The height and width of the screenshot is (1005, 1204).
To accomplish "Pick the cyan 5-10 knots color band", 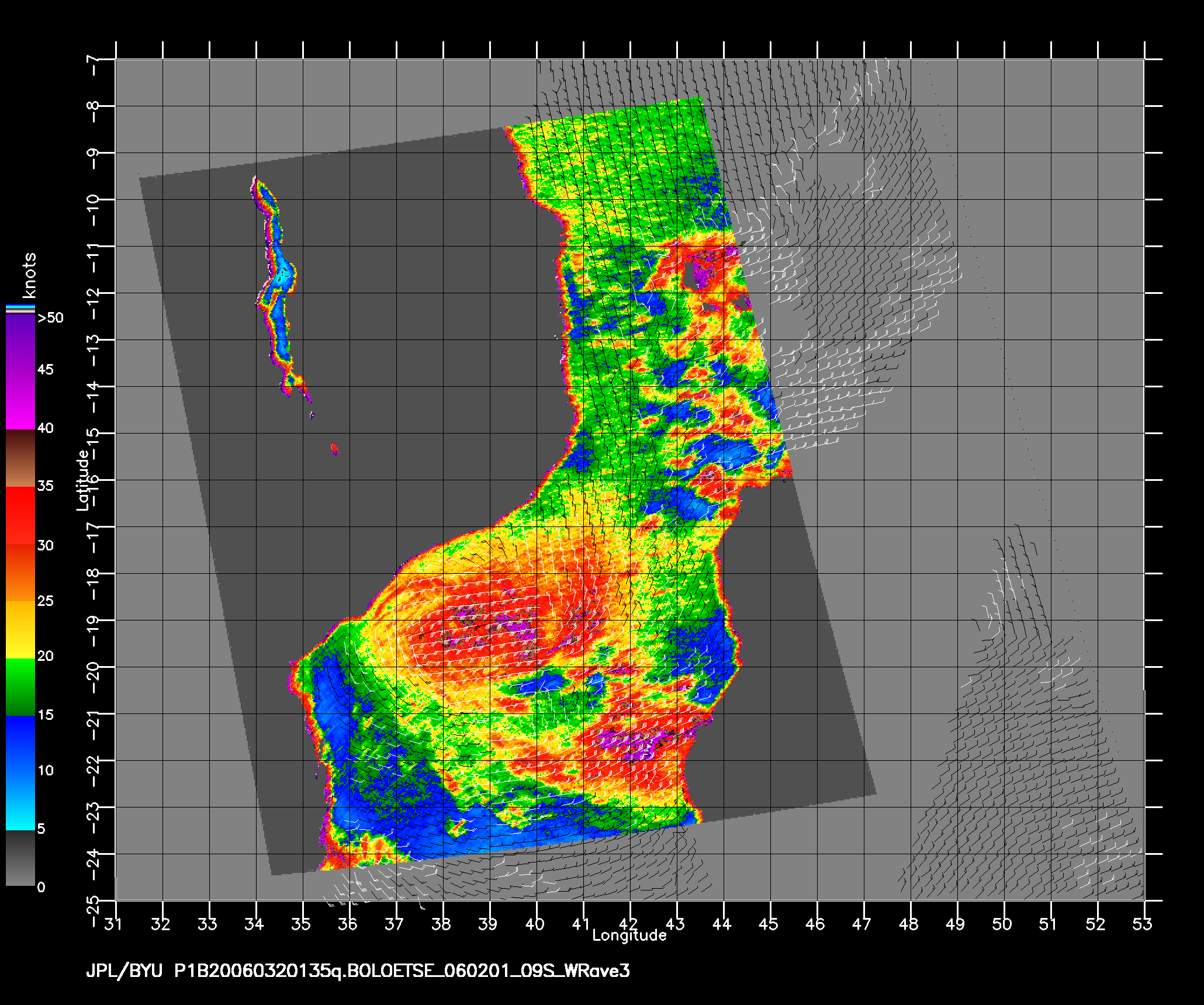I will pyautogui.click(x=20, y=801).
